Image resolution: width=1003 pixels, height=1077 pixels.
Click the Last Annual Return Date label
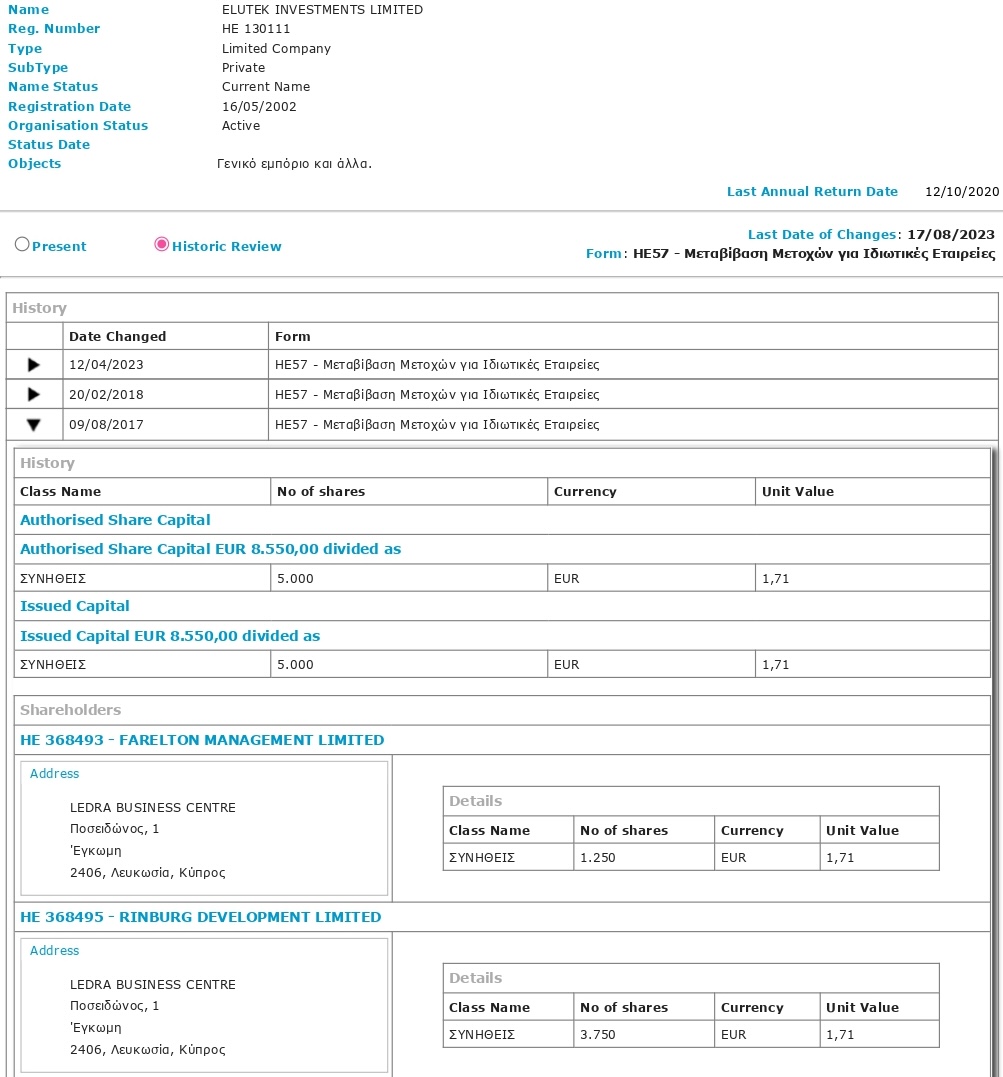click(x=812, y=192)
